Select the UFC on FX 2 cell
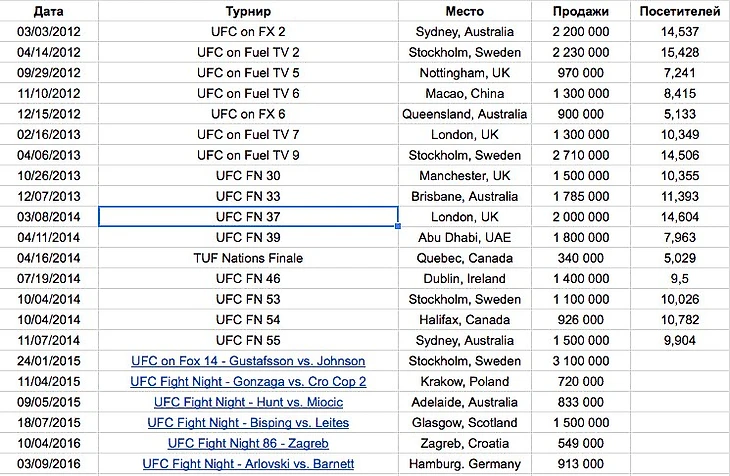This screenshot has height=476, width=730. 247,31
